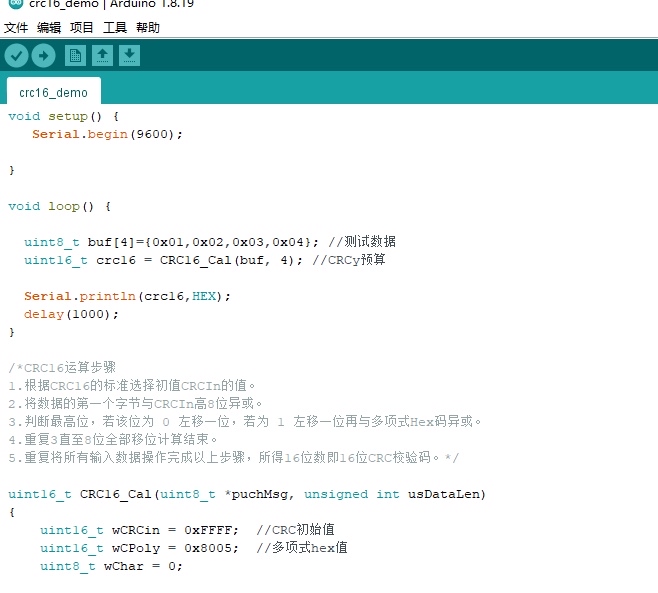Click the delay(1000); line
The width and height of the screenshot is (658, 593).
click(71, 314)
